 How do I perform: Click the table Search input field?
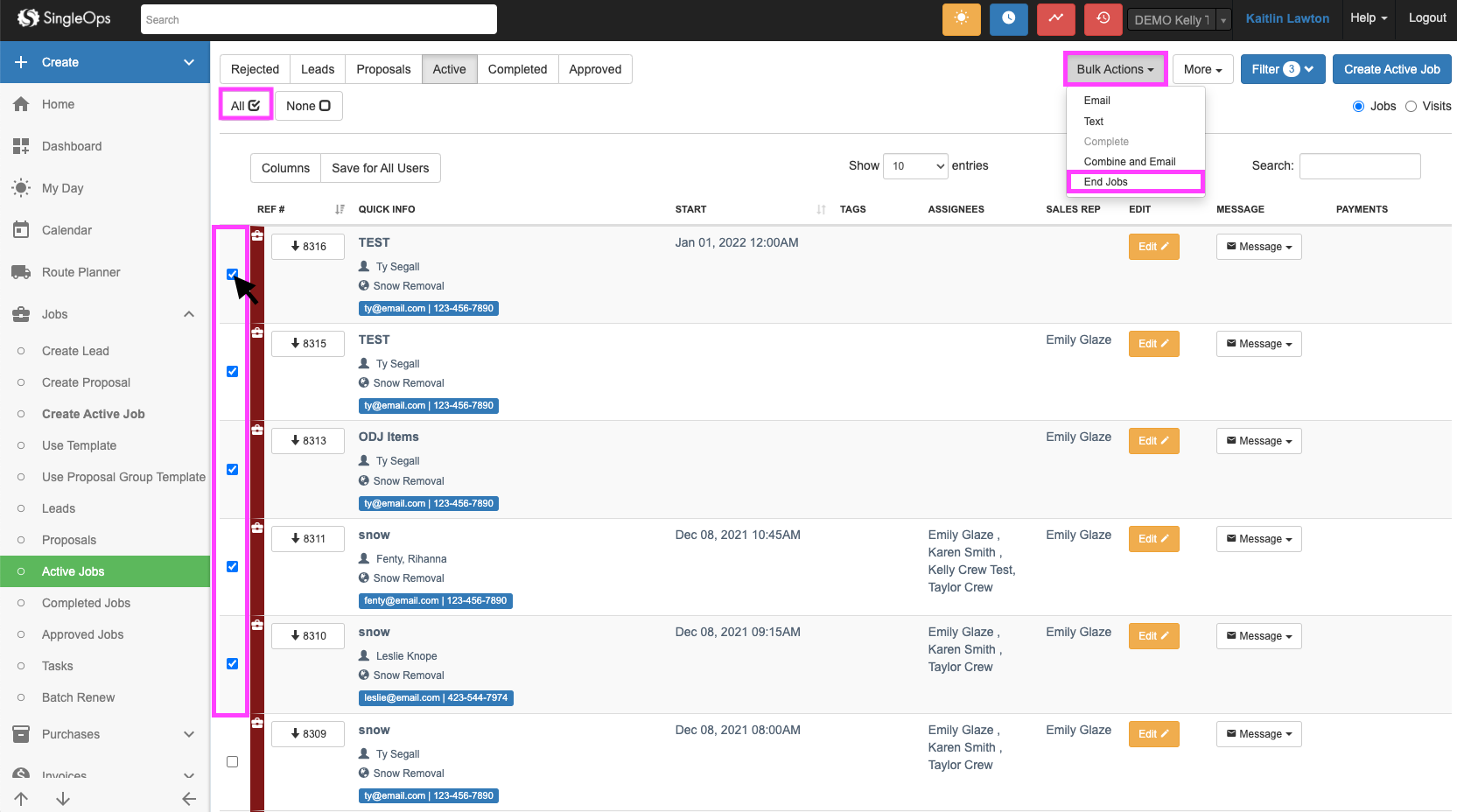[x=1359, y=166]
